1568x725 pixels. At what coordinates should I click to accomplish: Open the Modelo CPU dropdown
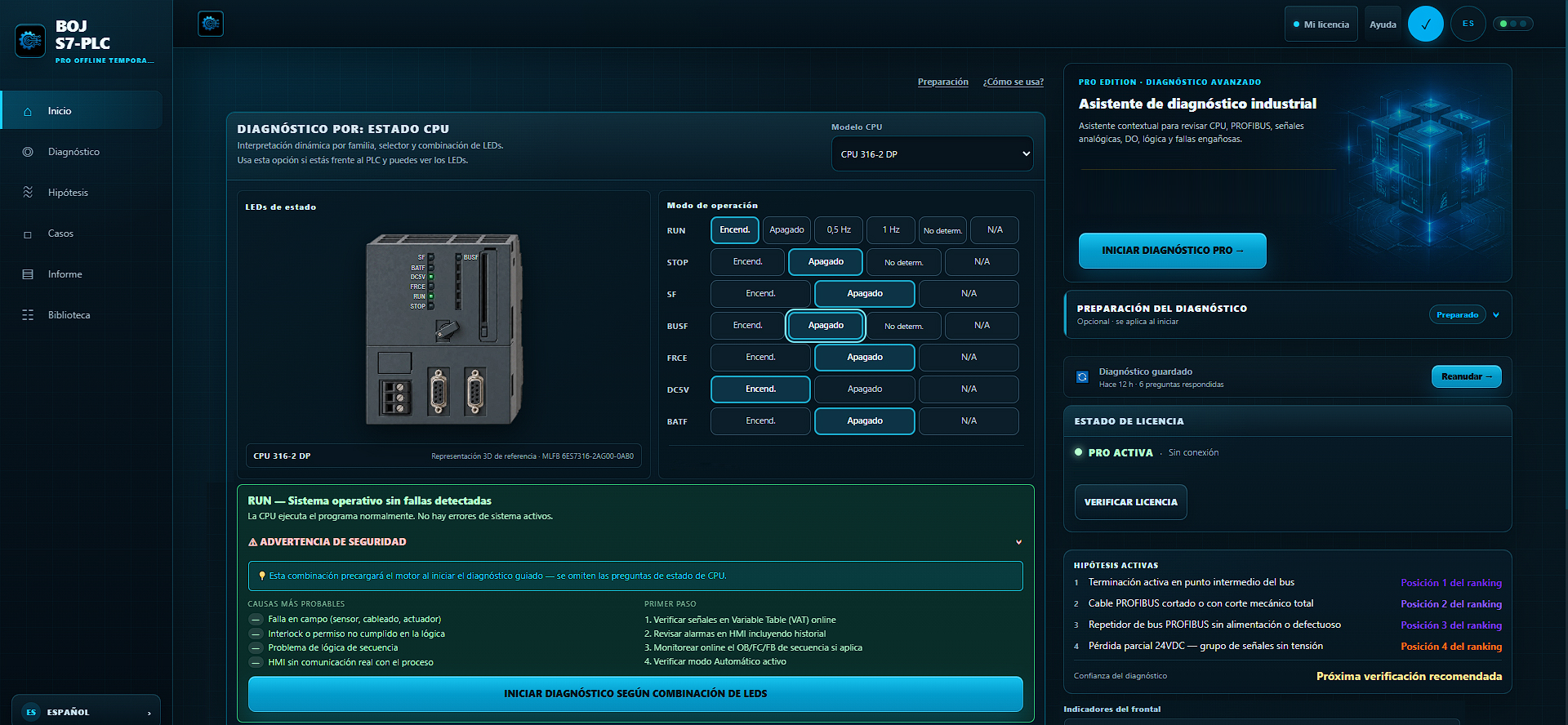[x=932, y=153]
